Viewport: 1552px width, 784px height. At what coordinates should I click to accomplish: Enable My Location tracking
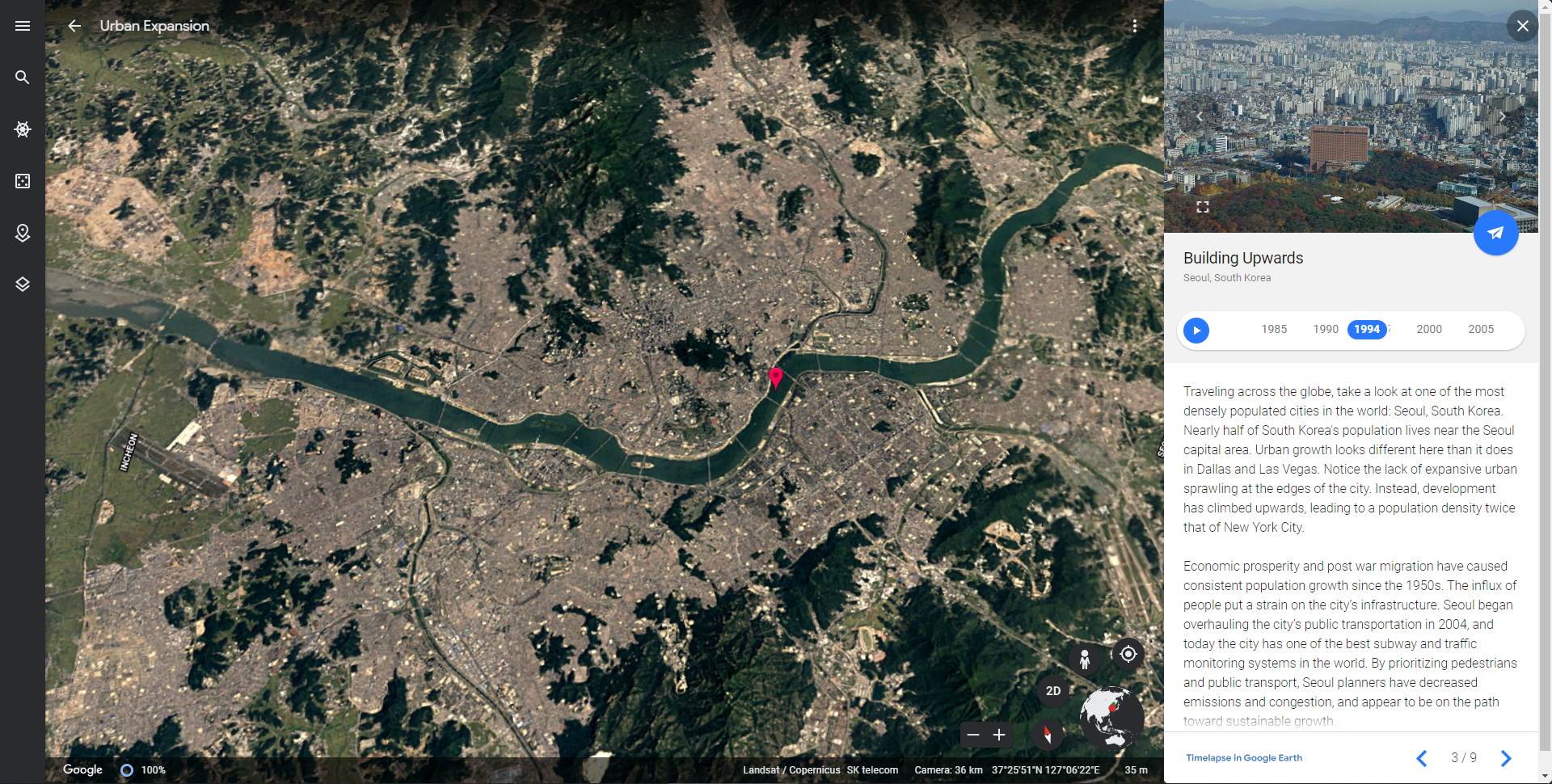tap(1128, 654)
